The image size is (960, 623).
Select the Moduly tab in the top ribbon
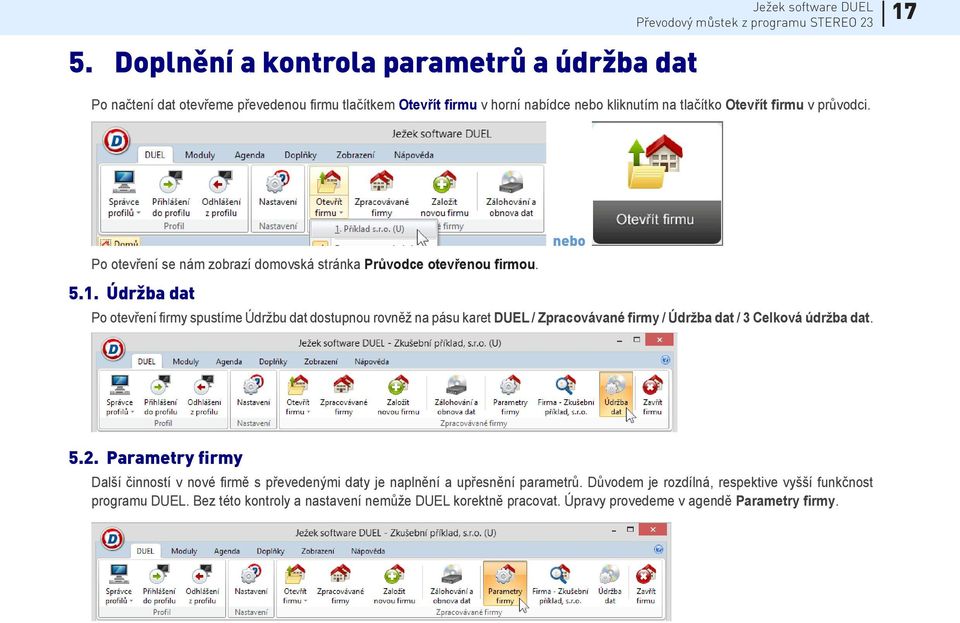pyautogui.click(x=200, y=155)
